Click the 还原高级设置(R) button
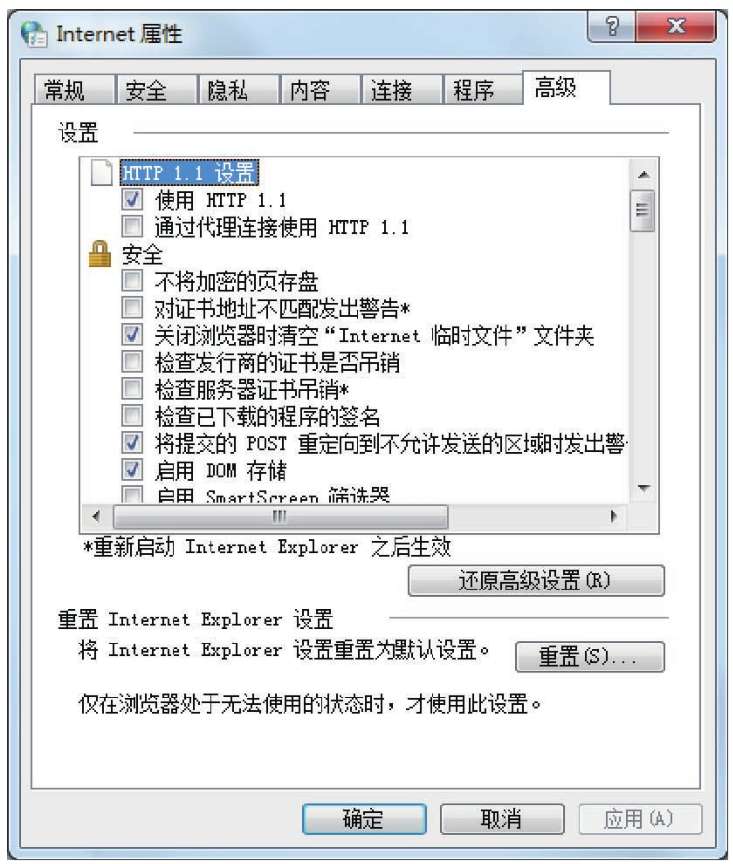This screenshot has height=864, width=733. coord(536,581)
